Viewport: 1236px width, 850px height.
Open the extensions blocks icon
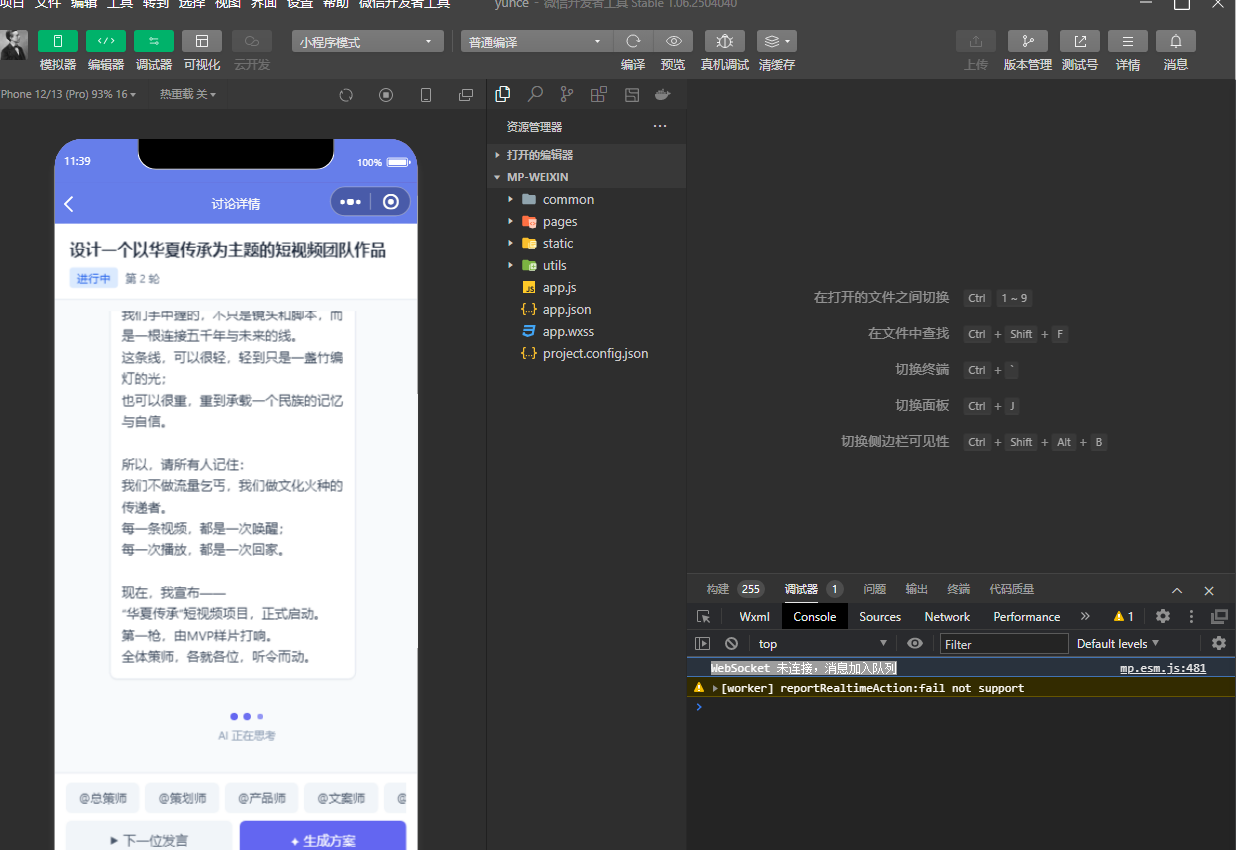tap(599, 94)
